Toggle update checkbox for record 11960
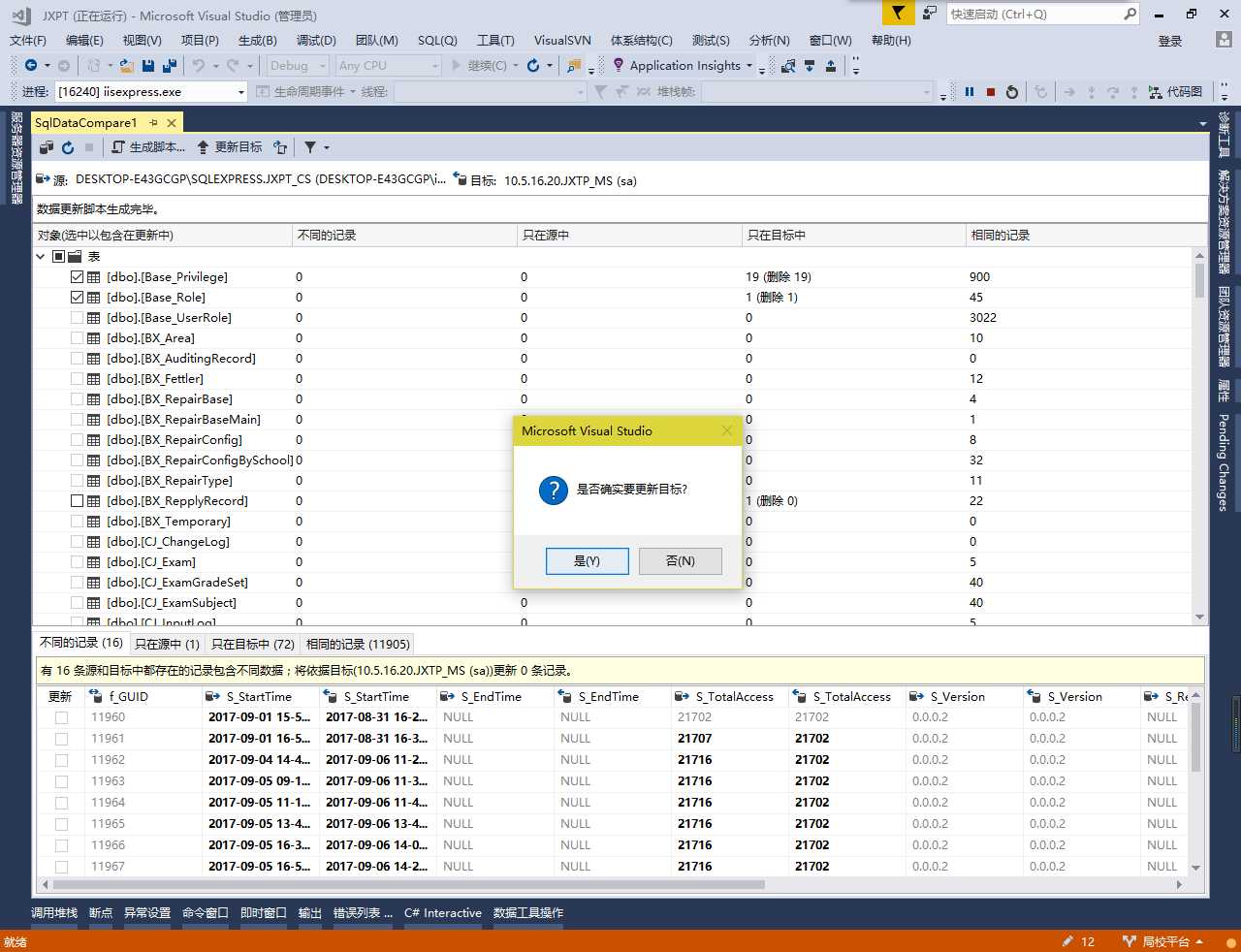 61,717
